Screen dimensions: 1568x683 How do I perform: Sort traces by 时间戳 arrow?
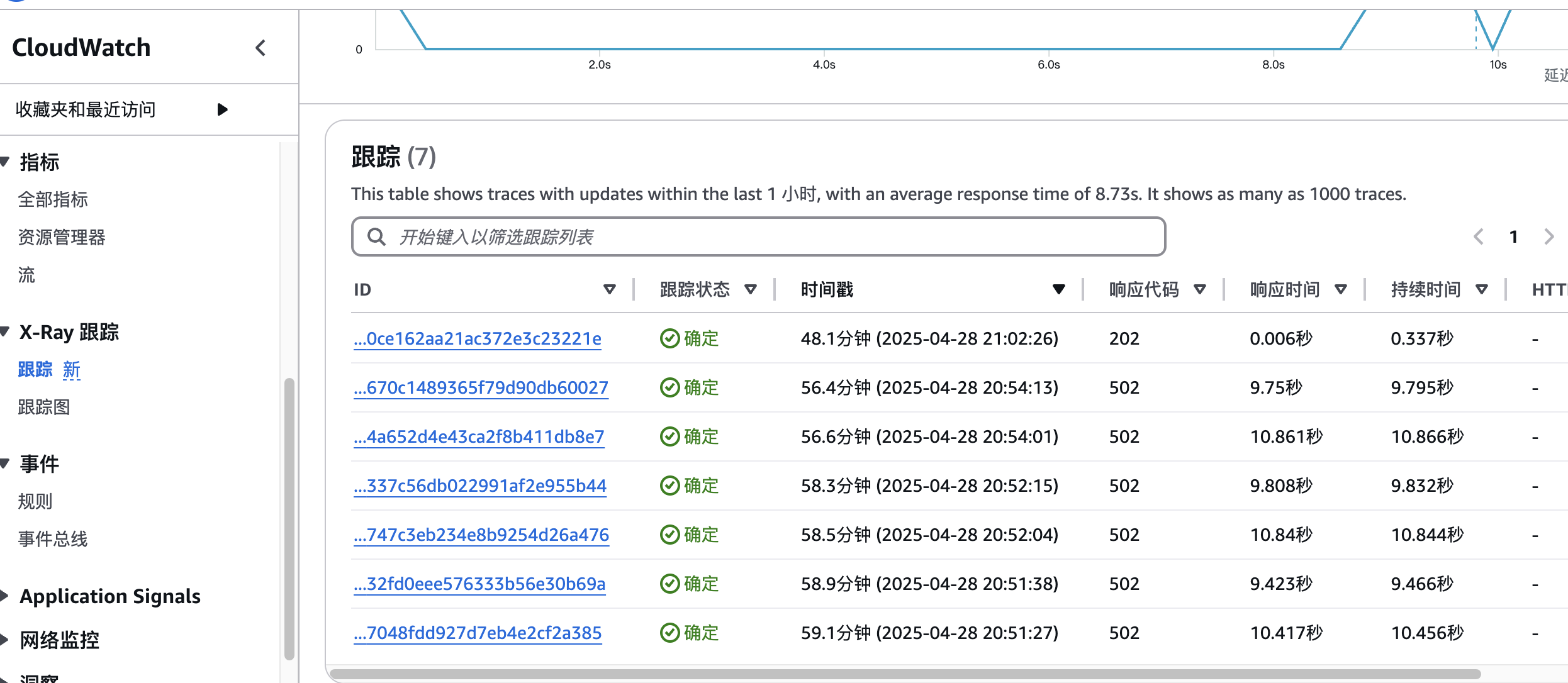tap(1058, 289)
